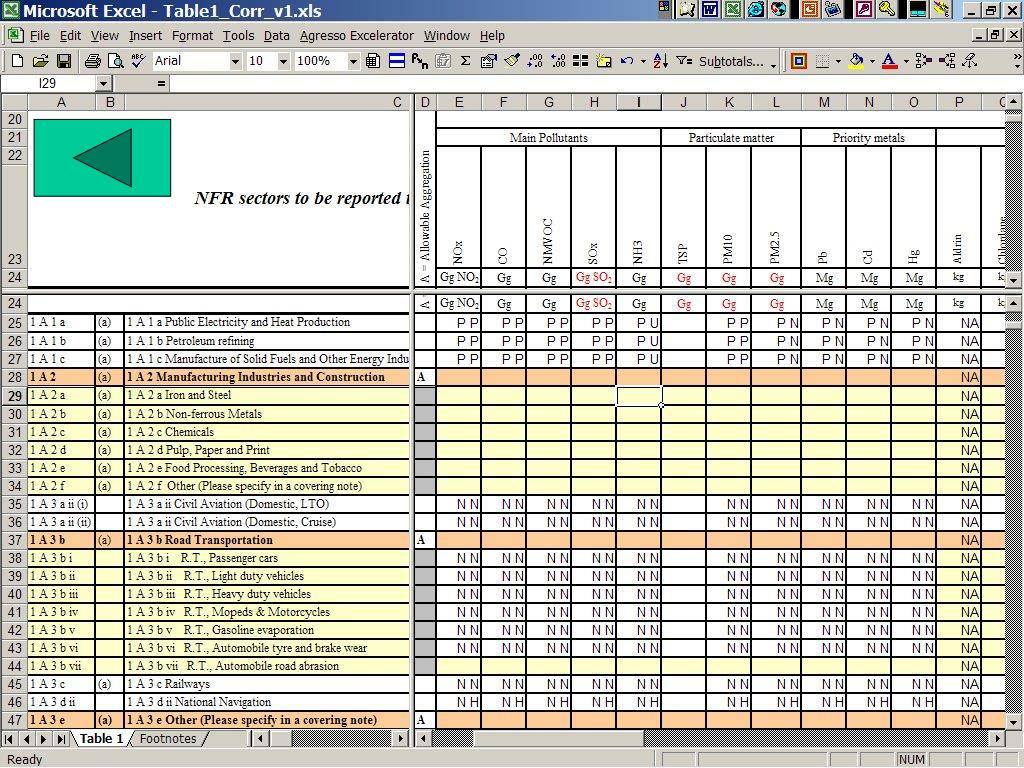
Task: Open Print Preview from the toolbar
Action: 116,61
